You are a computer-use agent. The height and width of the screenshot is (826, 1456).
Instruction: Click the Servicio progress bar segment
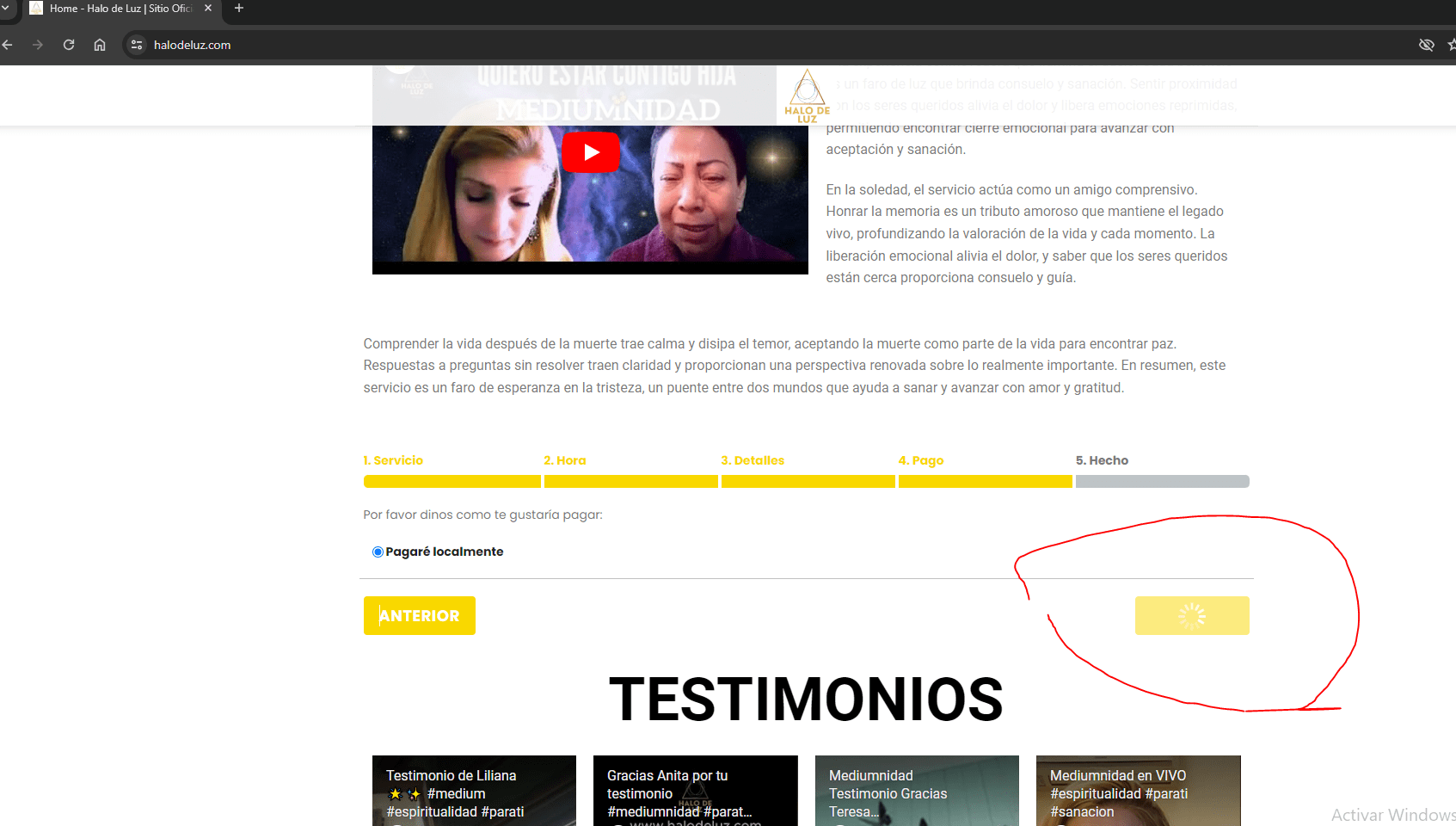tap(452, 482)
